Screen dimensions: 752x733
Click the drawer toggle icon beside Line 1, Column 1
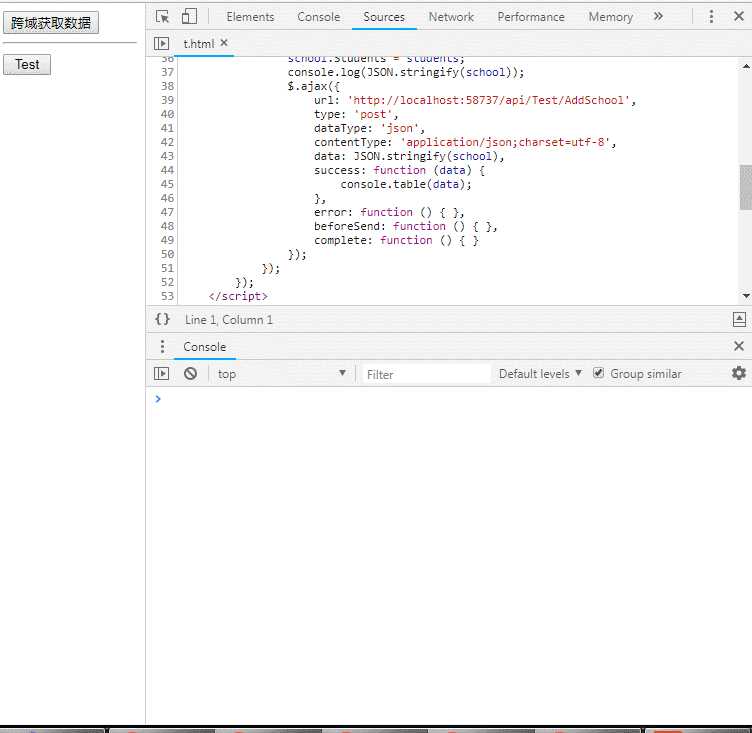pyautogui.click(x=739, y=319)
